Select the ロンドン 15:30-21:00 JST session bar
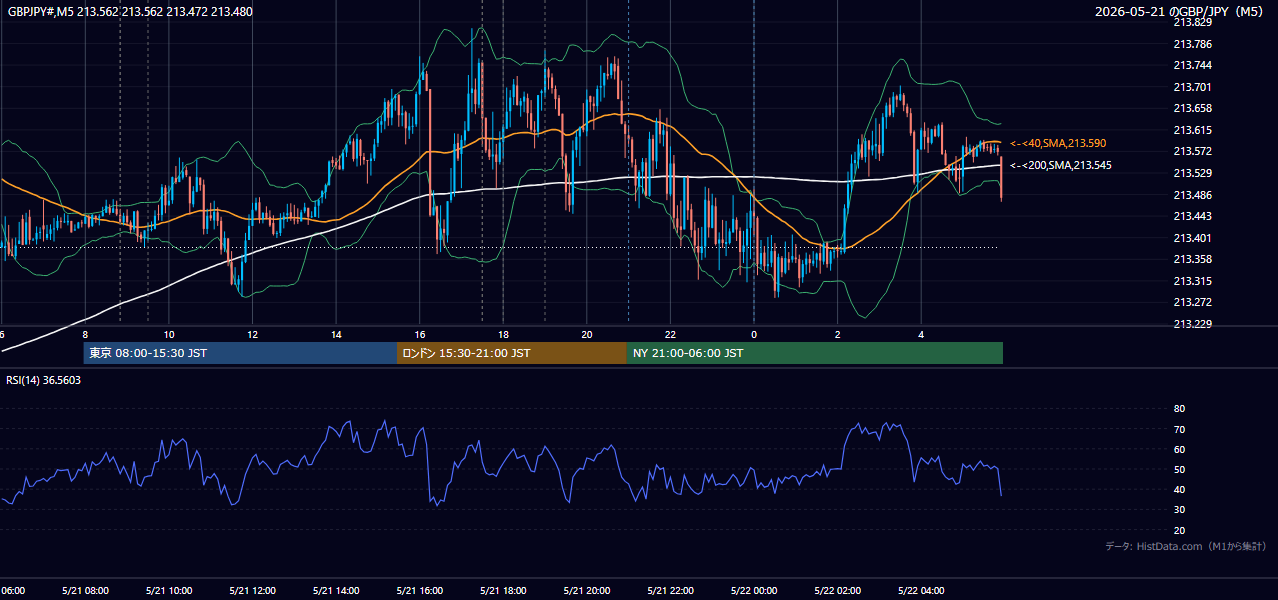This screenshot has height=600, width=1278. [x=512, y=353]
